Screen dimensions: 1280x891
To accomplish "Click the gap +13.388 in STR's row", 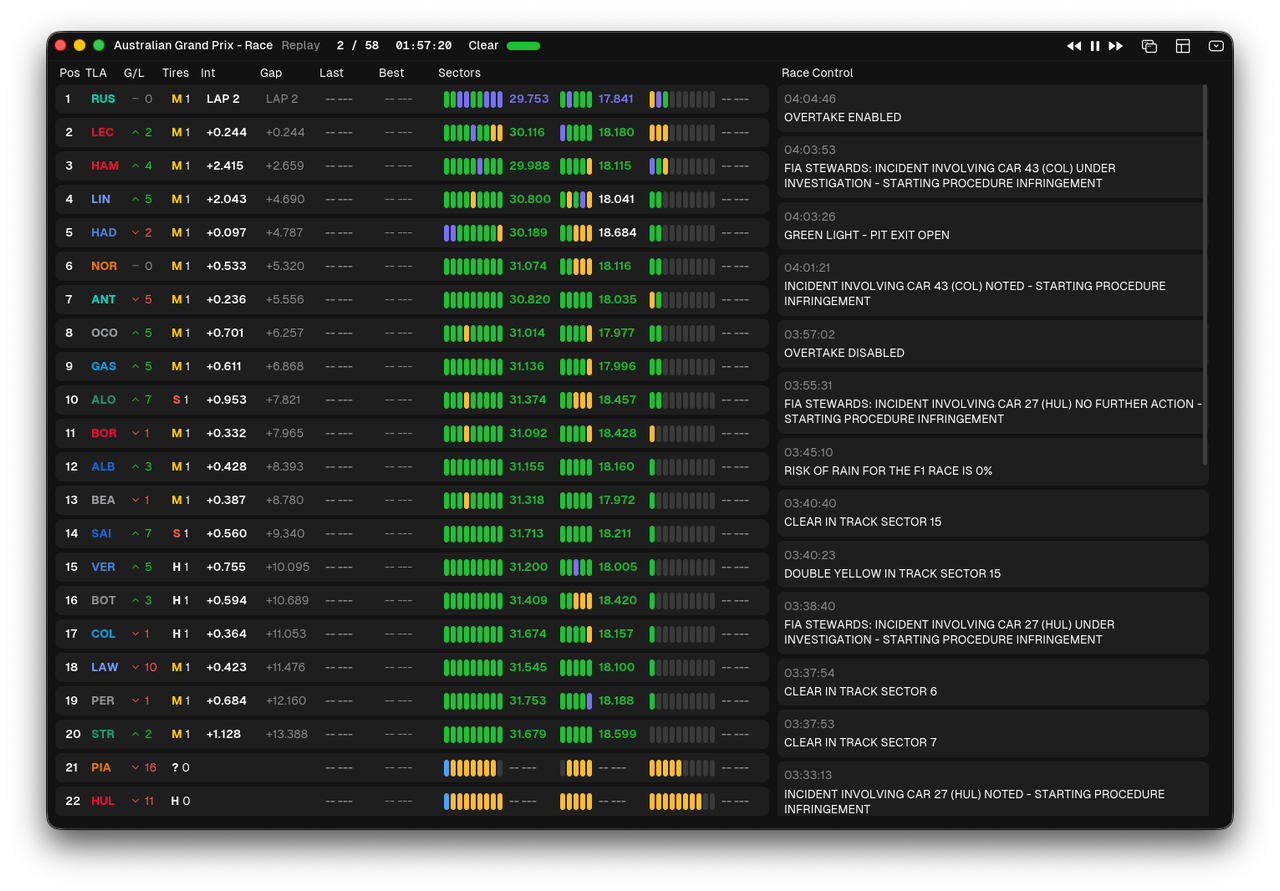I will (x=287, y=734).
